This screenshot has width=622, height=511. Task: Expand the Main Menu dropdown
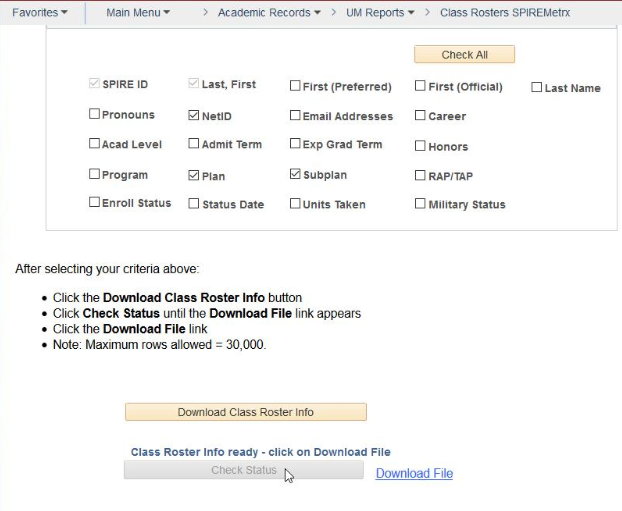coord(137,12)
